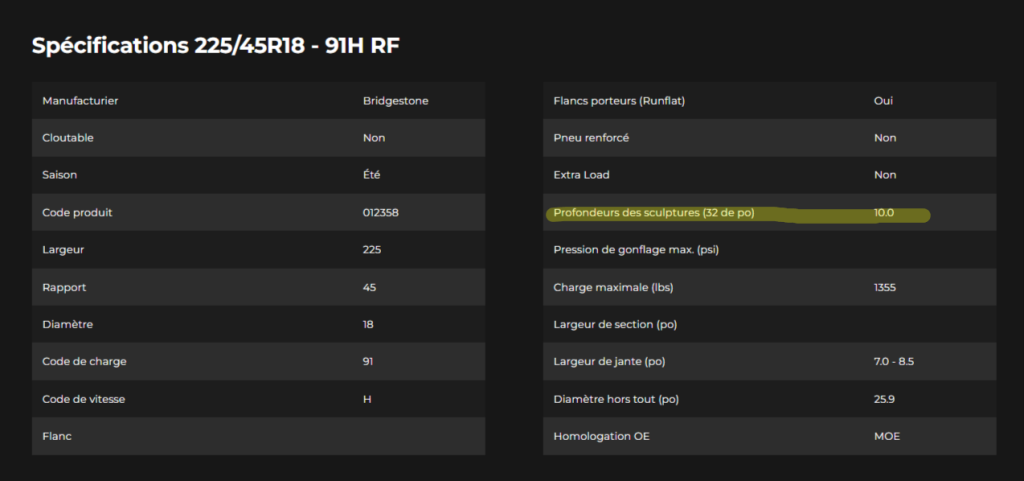Click the Largeur value 225
This screenshot has height=481, width=1024.
click(372, 250)
